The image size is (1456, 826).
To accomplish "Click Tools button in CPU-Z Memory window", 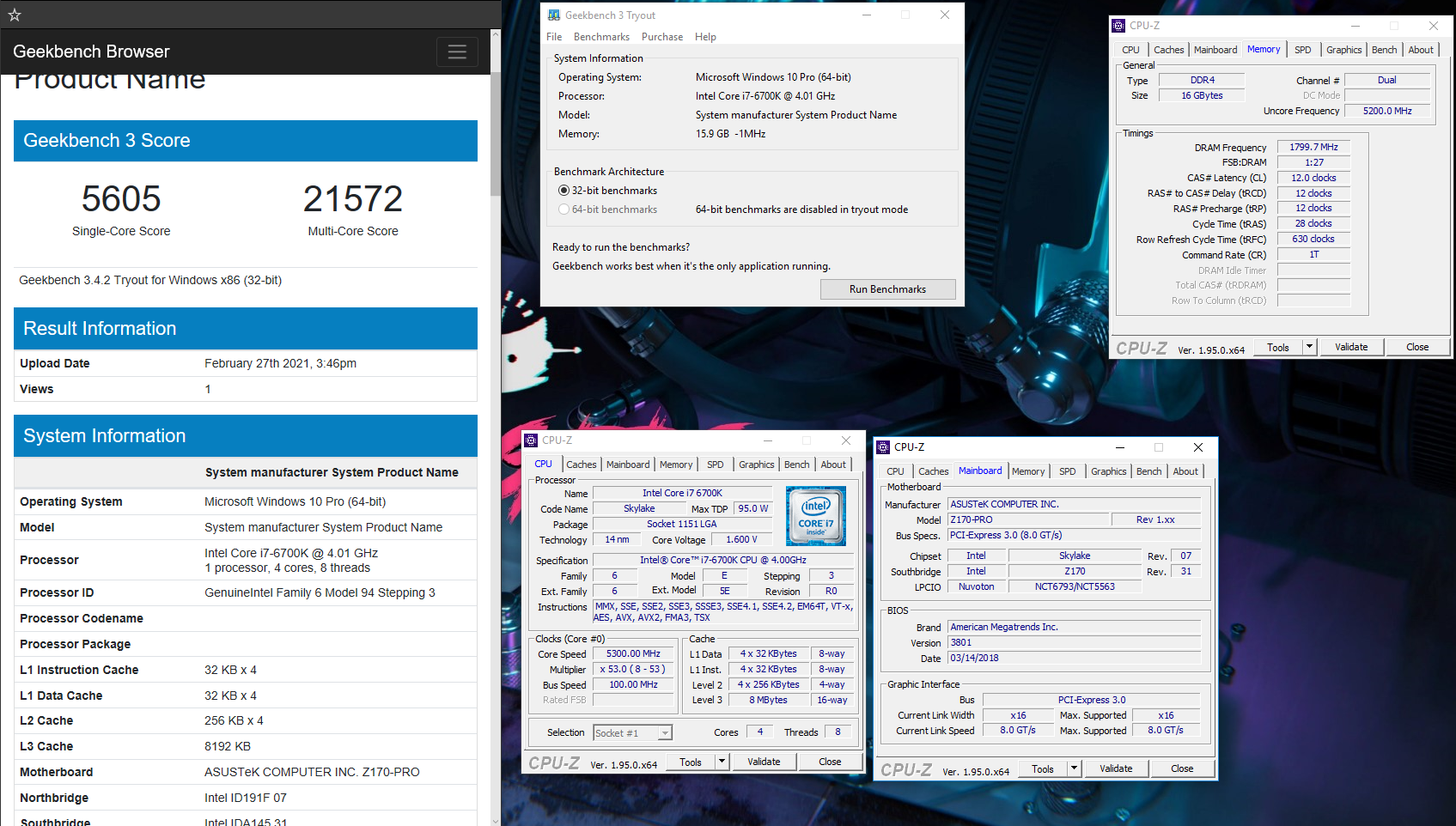I will (x=1278, y=347).
